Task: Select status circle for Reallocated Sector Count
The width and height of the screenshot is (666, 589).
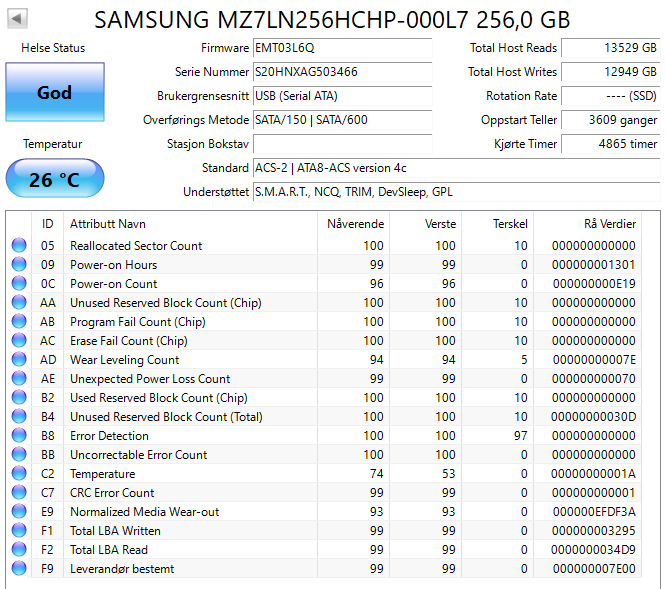Action: click(19, 245)
